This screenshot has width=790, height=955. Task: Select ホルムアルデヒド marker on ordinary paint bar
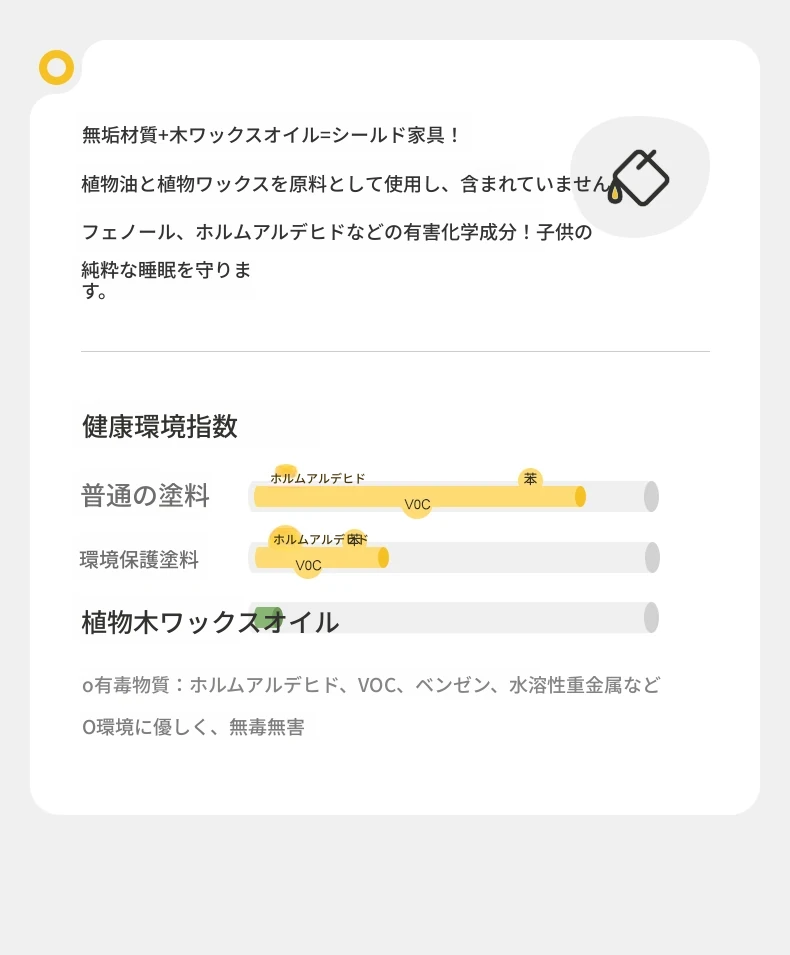(317, 478)
